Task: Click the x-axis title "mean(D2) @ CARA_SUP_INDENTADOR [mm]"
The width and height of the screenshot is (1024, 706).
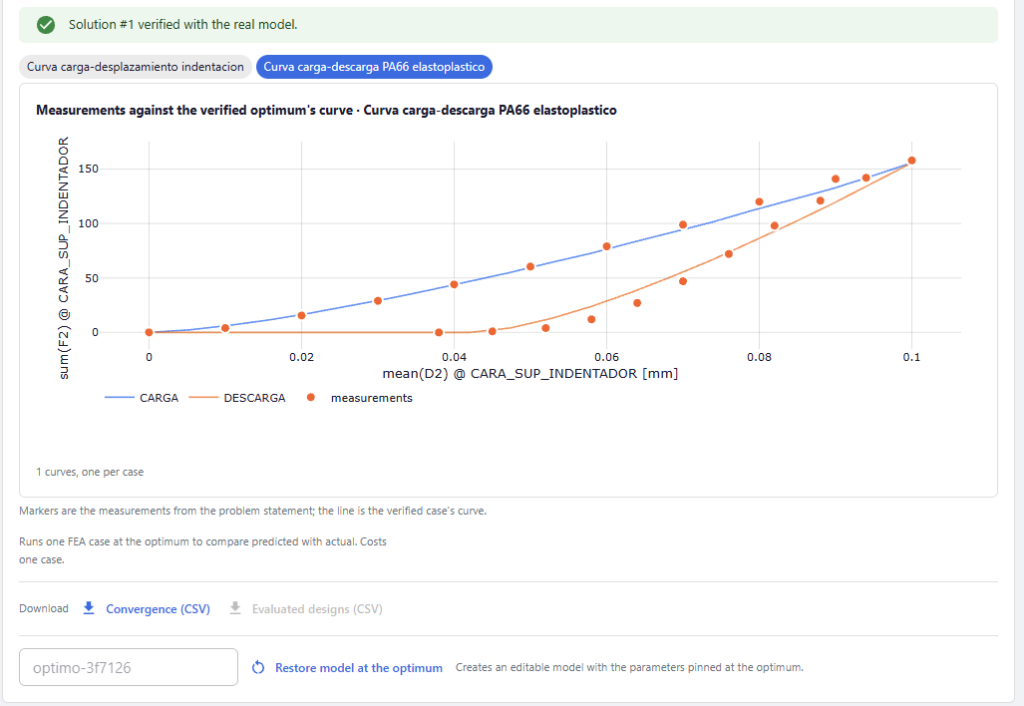Action: click(530, 374)
